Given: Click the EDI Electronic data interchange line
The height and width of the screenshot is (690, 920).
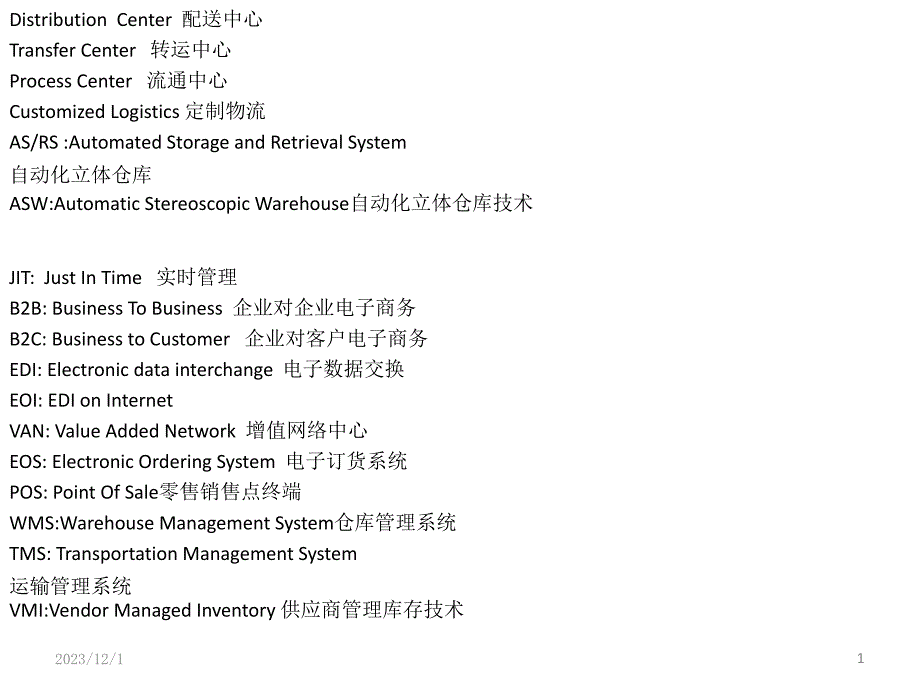Looking at the screenshot, I should coord(207,370).
